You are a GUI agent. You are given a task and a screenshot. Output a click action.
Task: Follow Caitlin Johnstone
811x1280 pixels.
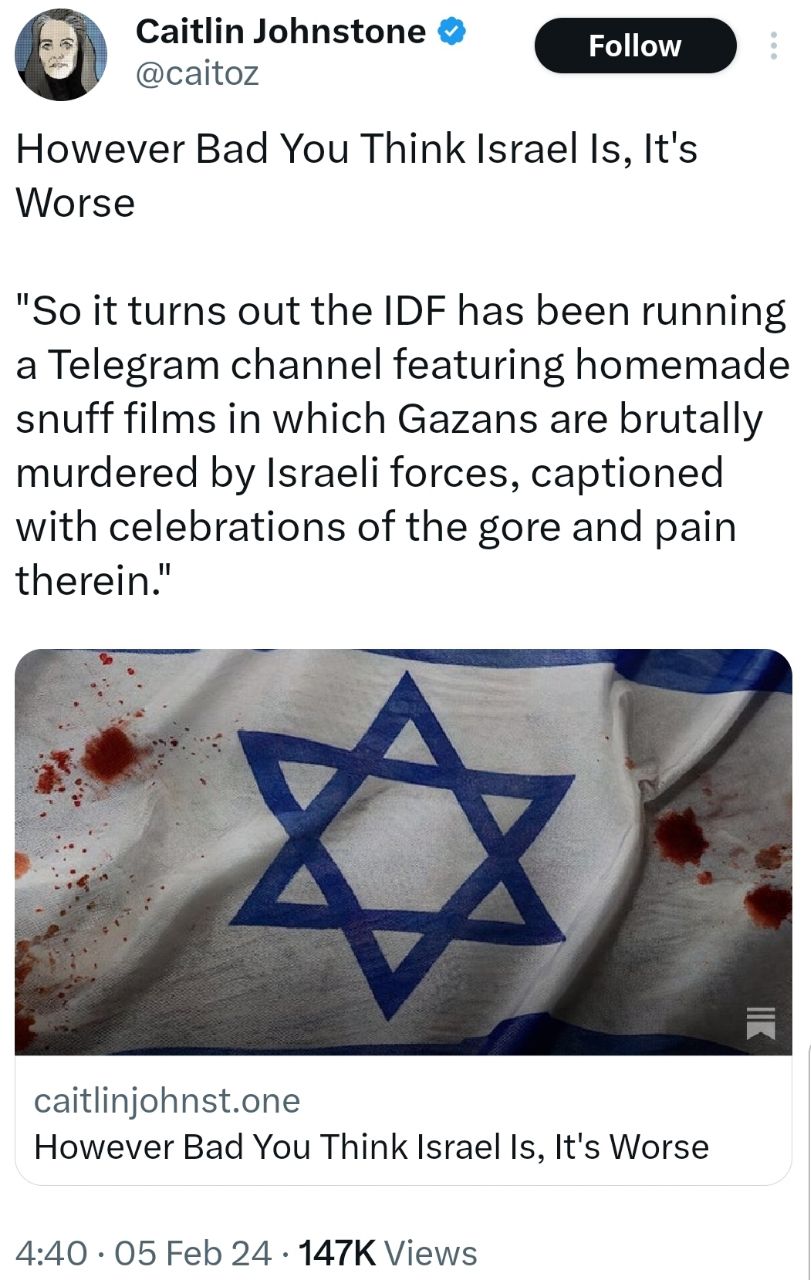coord(636,46)
